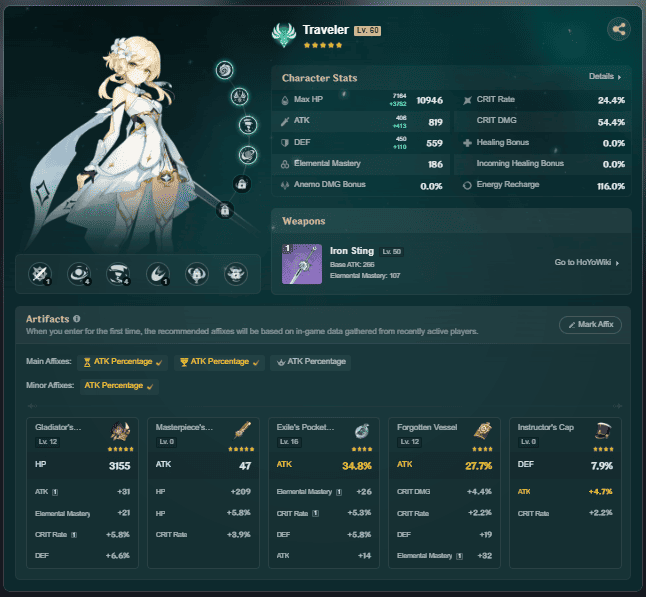This screenshot has height=597, width=646.
Task: Select the fifth passive talent icon
Action: click(197, 274)
